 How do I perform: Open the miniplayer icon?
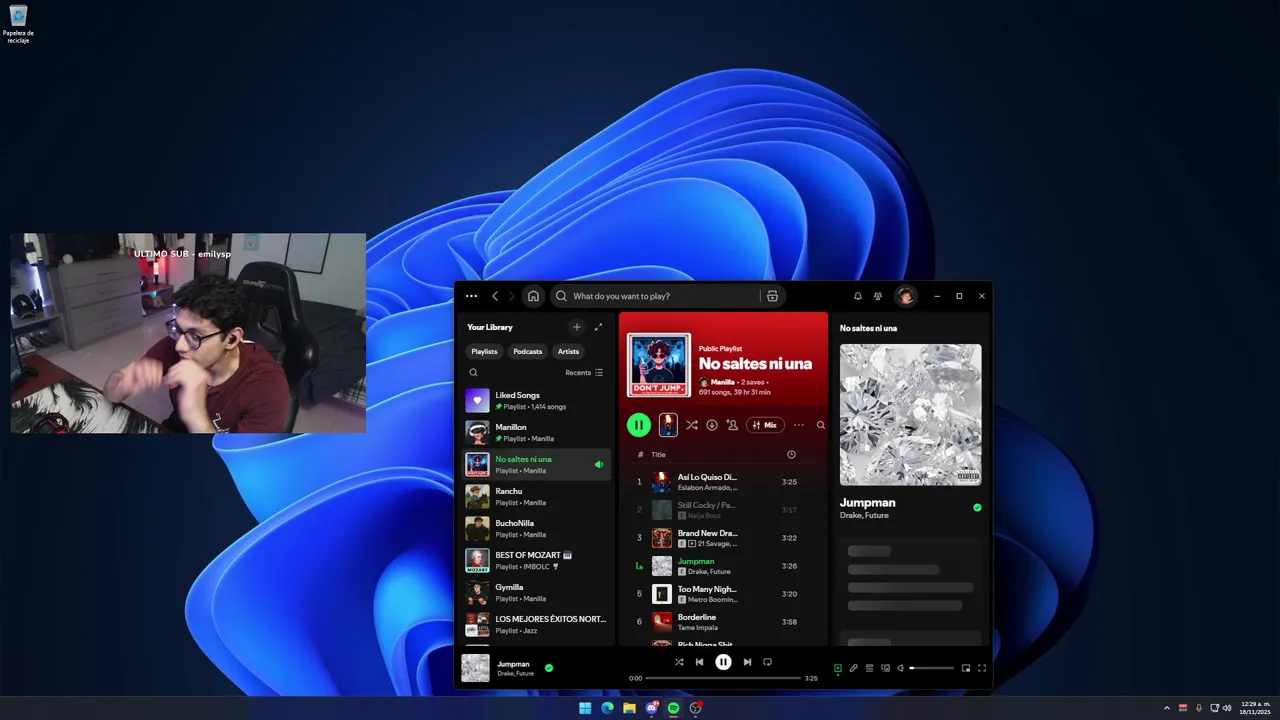966,668
